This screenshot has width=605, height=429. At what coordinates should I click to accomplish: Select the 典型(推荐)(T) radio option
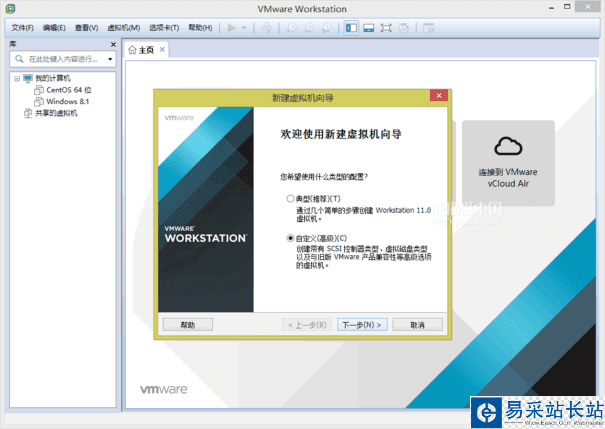pyautogui.click(x=290, y=199)
